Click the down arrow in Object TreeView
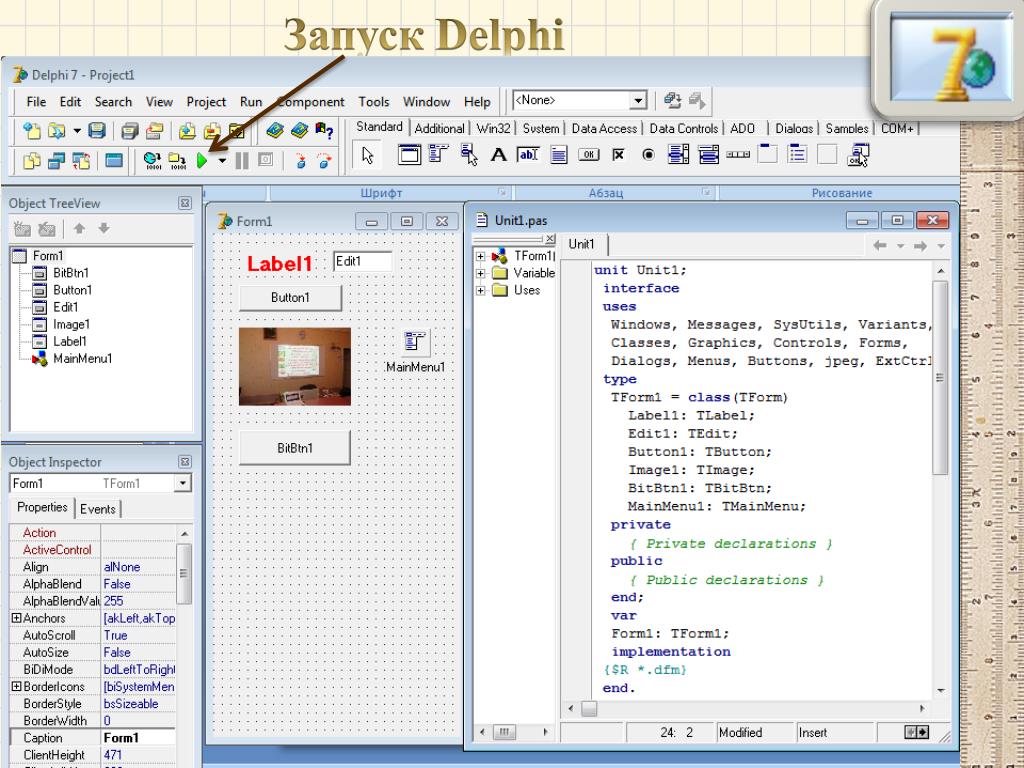 coord(103,229)
